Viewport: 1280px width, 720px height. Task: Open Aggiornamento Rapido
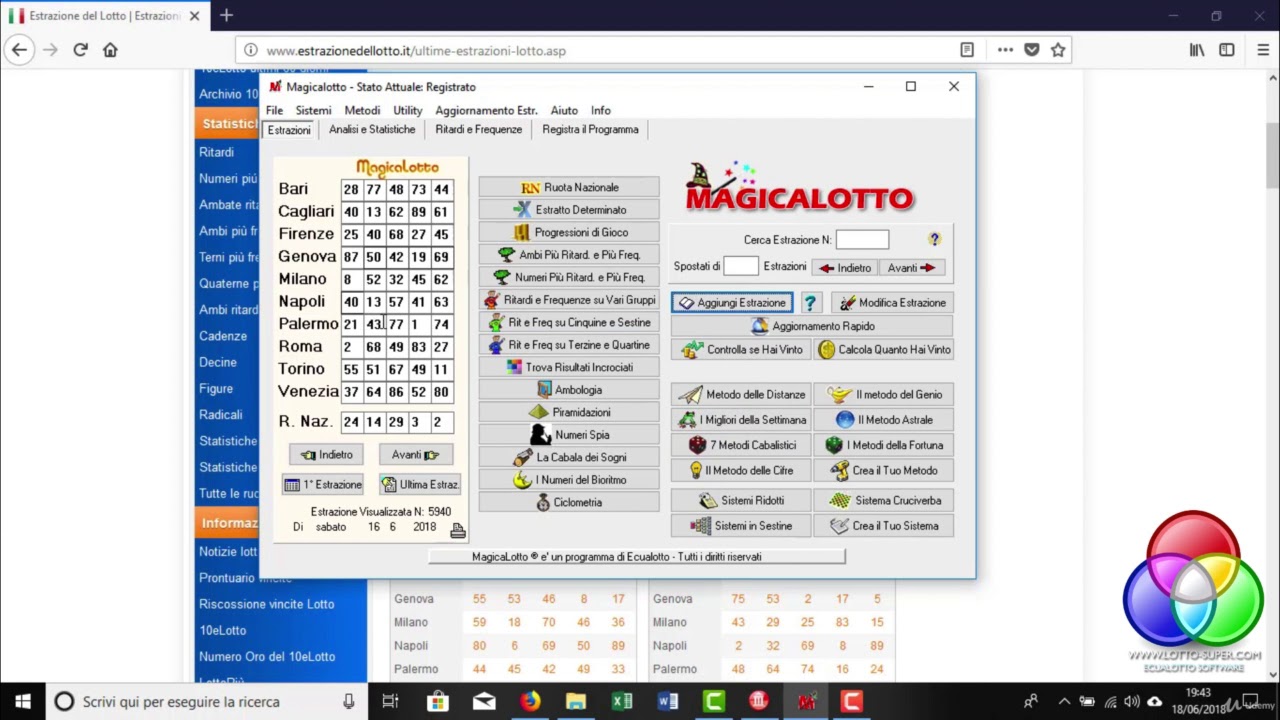coord(811,326)
